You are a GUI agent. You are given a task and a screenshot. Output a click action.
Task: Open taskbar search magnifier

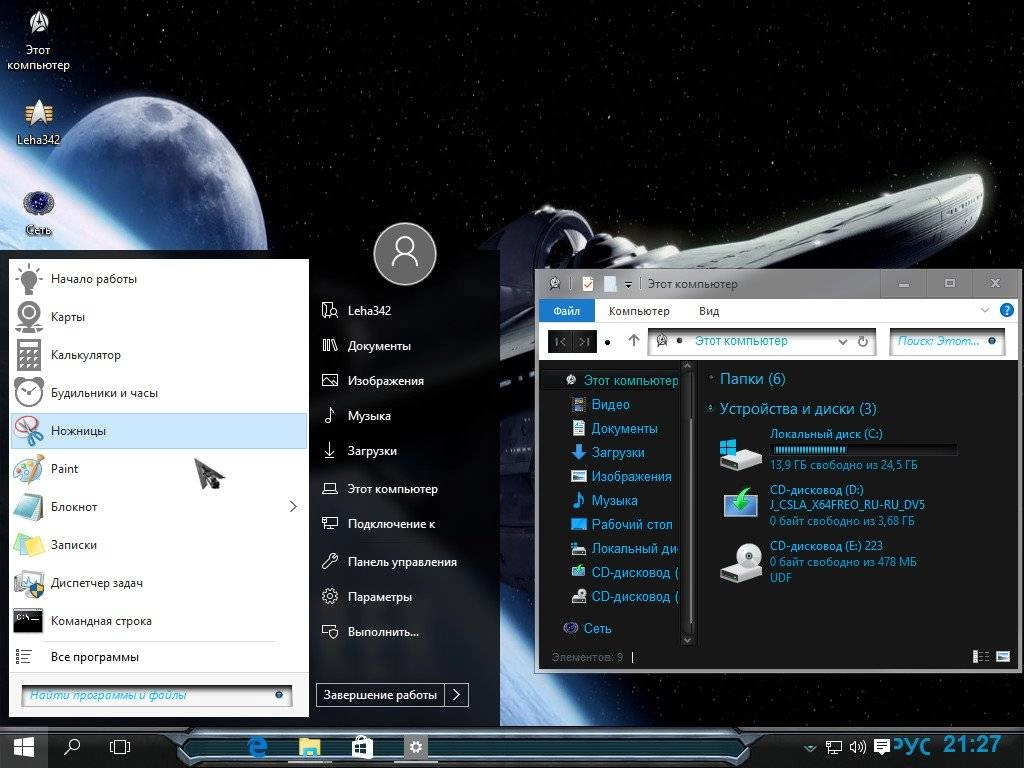click(x=71, y=746)
